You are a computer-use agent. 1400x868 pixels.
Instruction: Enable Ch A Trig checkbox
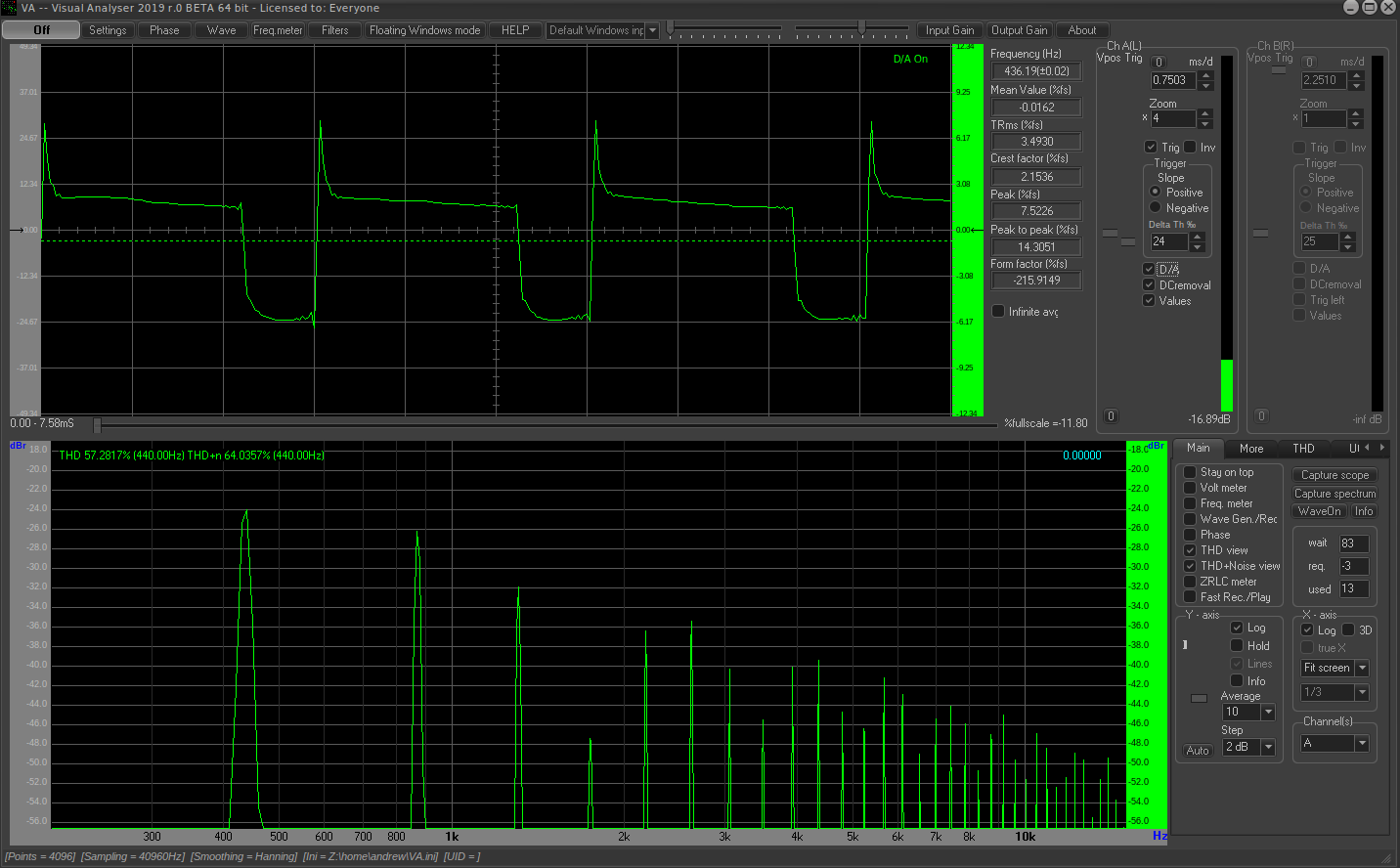[x=1151, y=147]
